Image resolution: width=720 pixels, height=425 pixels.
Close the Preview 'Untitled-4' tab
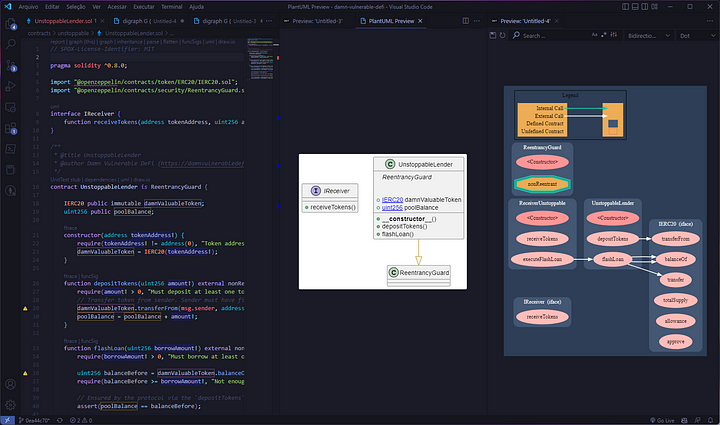click(557, 21)
